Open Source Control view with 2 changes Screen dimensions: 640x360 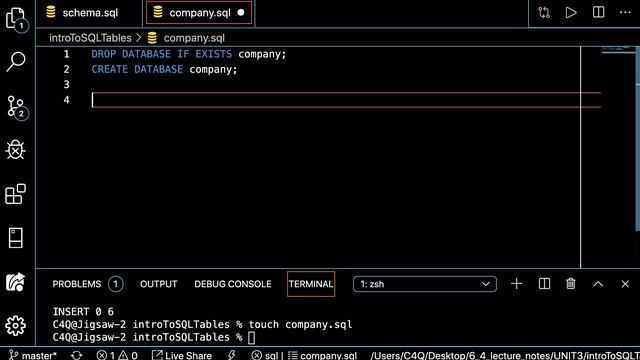pos(17,108)
